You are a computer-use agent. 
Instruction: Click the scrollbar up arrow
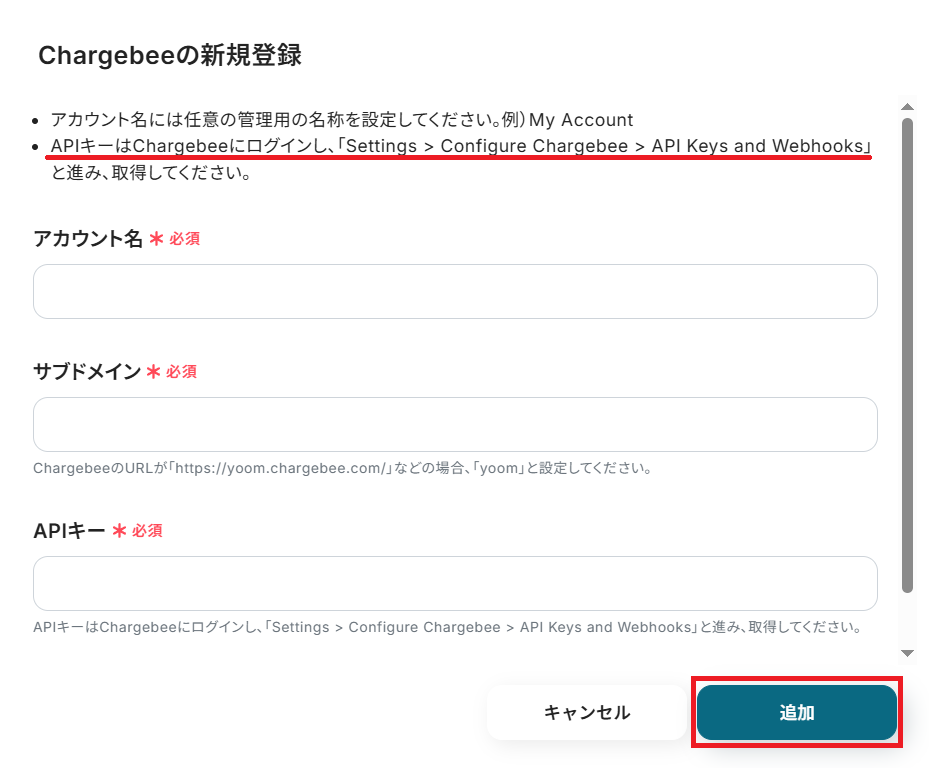tap(907, 107)
